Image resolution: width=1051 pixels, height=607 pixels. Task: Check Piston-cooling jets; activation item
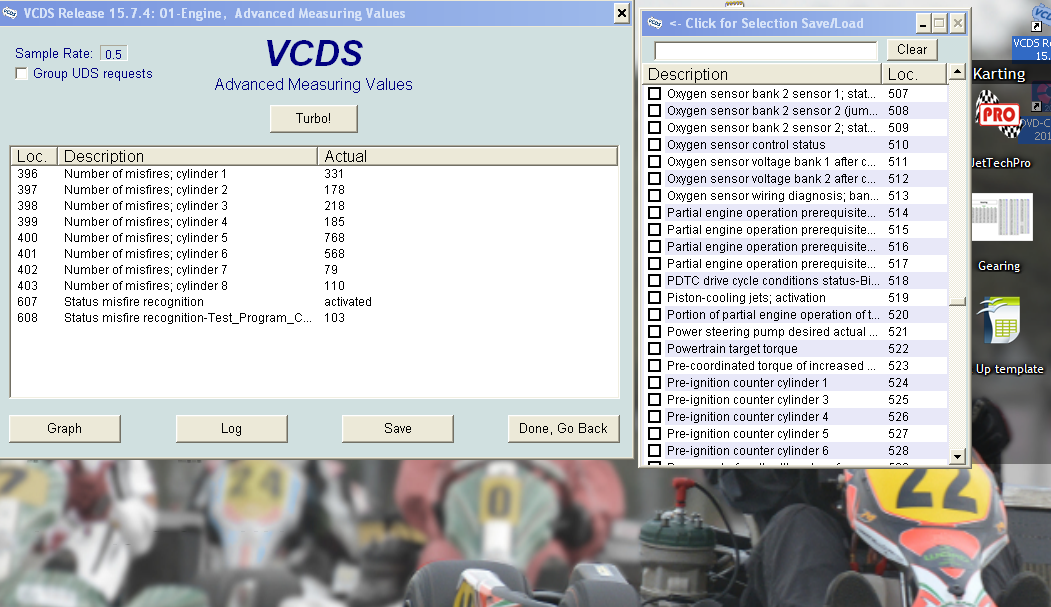click(x=655, y=298)
